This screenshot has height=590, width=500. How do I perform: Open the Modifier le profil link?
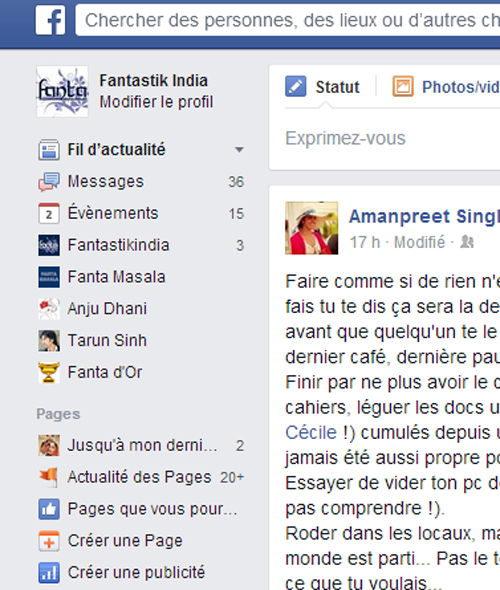(x=156, y=102)
